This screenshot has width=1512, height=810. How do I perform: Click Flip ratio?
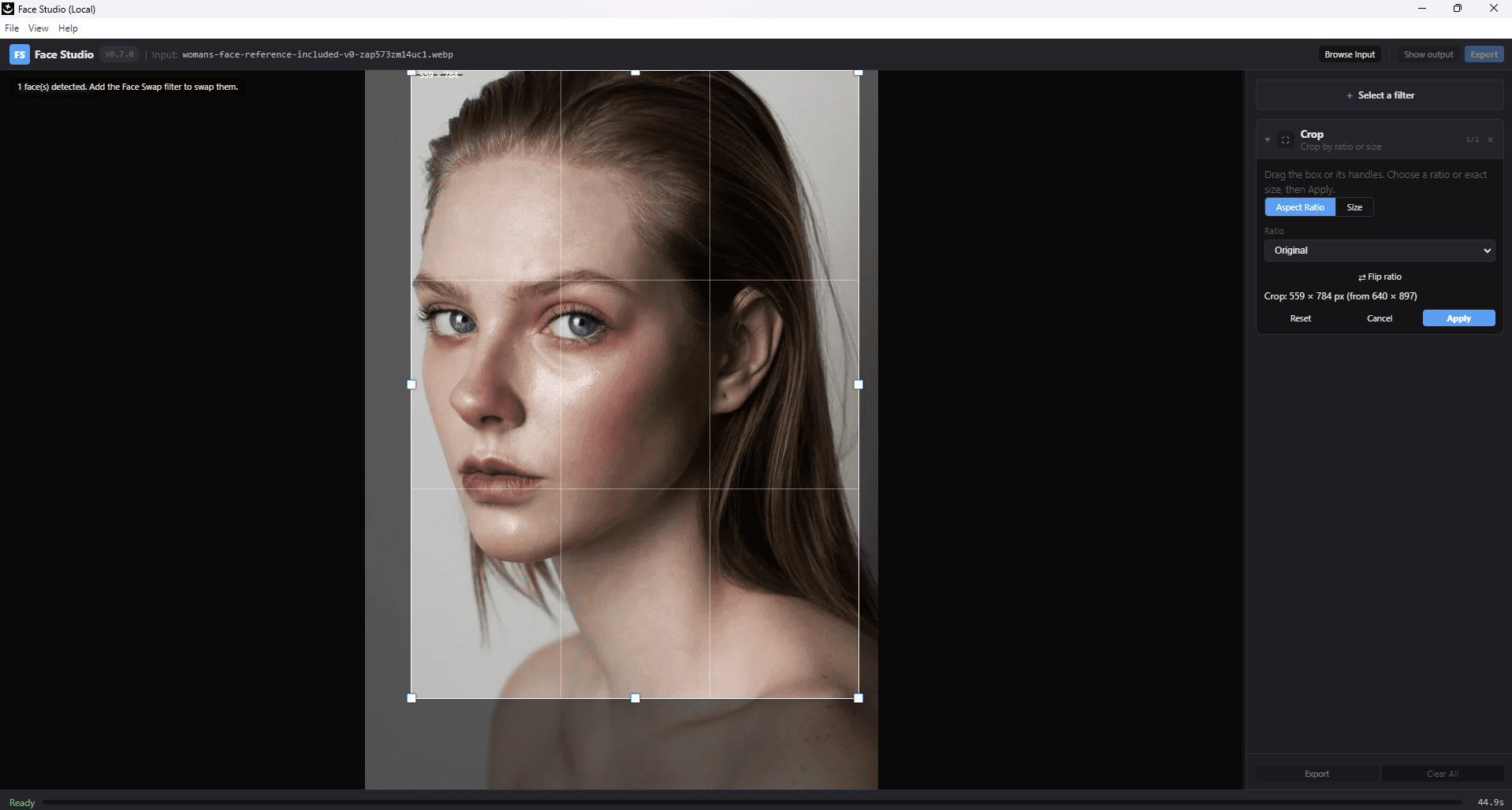click(1380, 277)
